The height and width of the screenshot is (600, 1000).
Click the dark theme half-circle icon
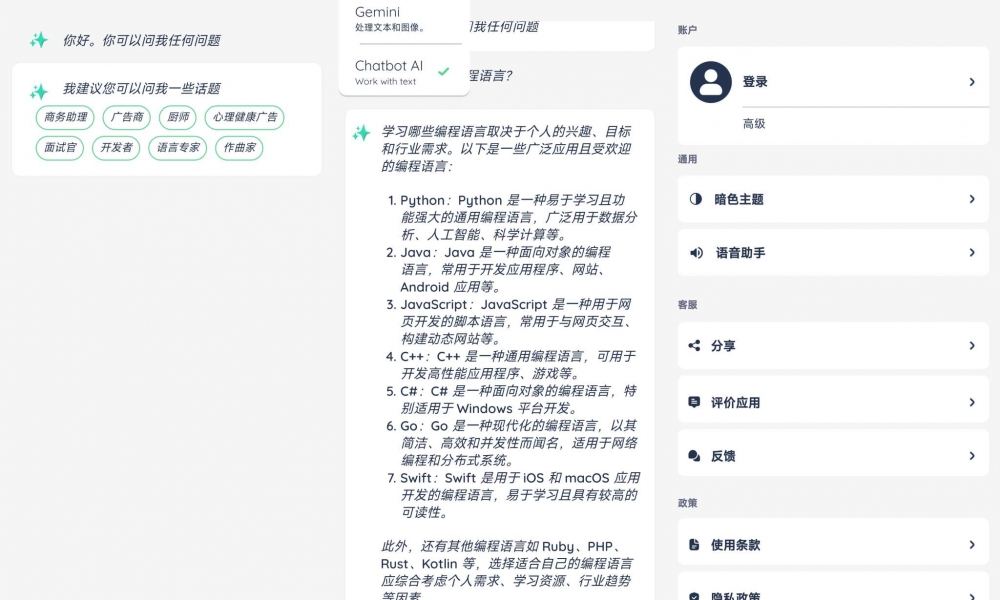[696, 199]
